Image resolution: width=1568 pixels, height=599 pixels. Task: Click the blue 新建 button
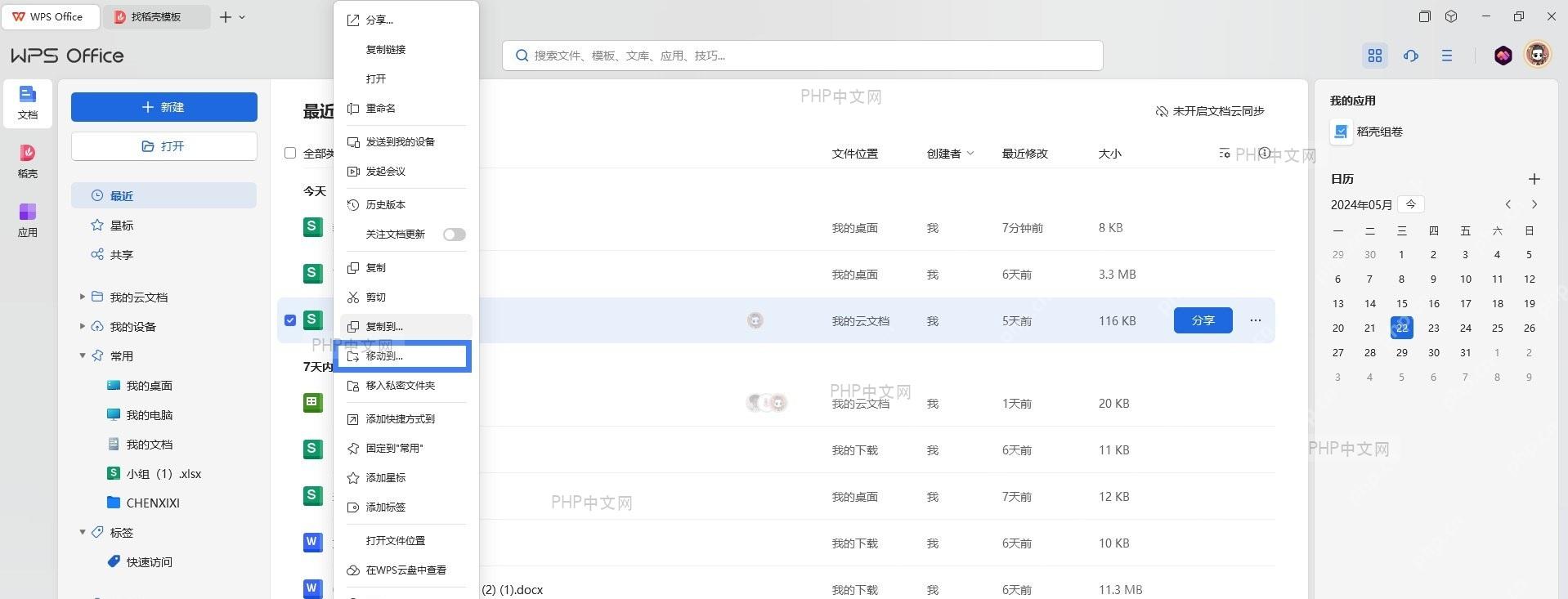tap(164, 107)
